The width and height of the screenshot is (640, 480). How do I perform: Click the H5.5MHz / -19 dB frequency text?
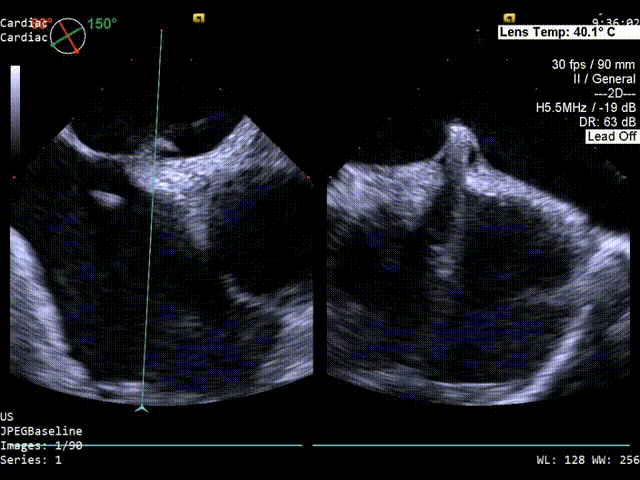click(x=585, y=107)
